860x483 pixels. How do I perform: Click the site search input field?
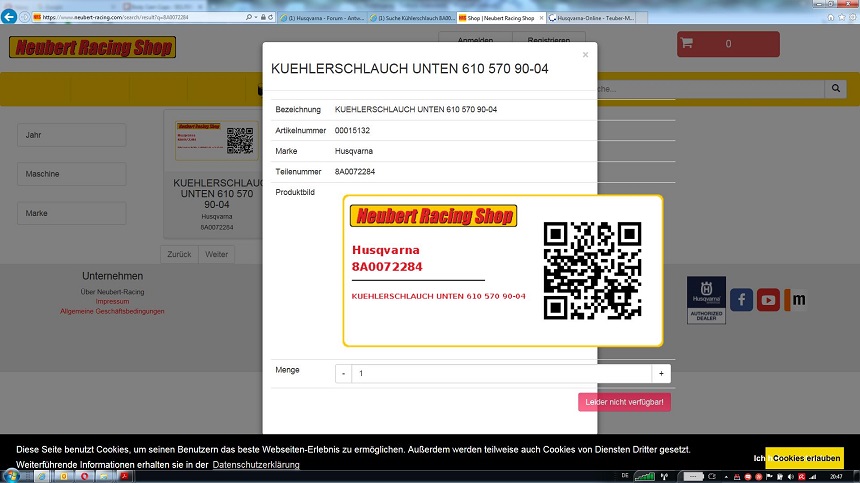(711, 88)
